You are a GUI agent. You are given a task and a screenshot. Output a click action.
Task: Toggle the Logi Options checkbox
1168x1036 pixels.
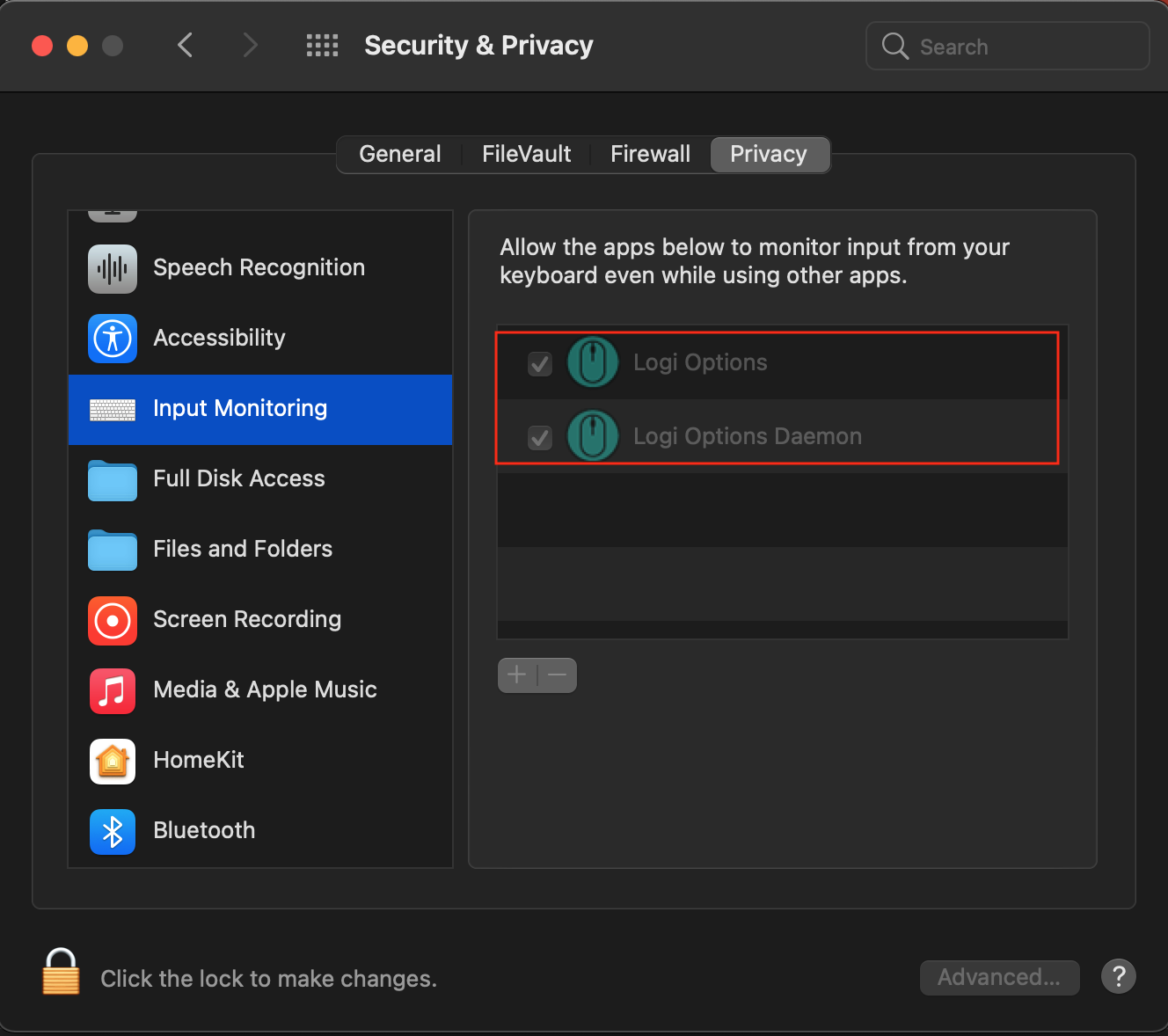tap(540, 363)
